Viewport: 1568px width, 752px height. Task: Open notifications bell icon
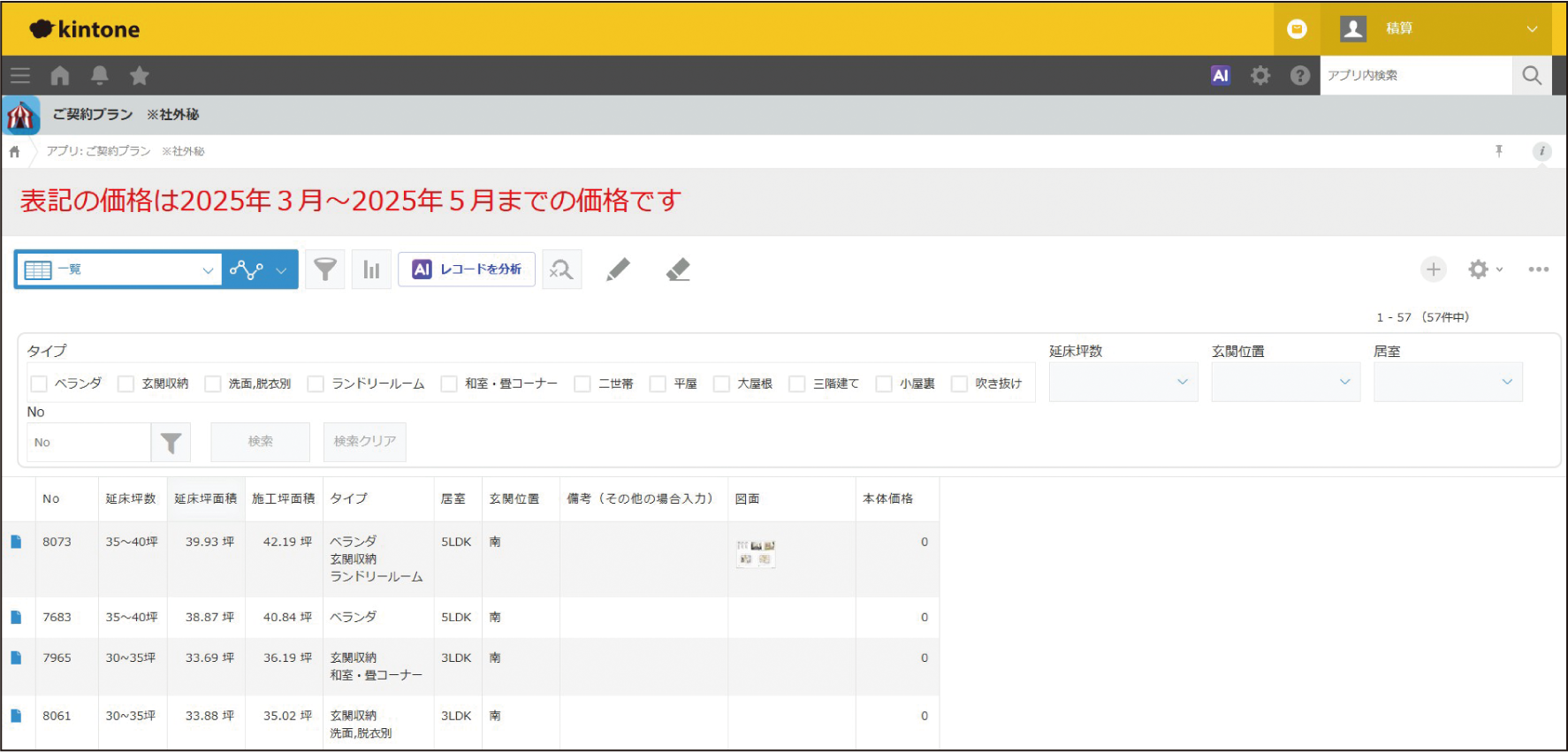(100, 76)
